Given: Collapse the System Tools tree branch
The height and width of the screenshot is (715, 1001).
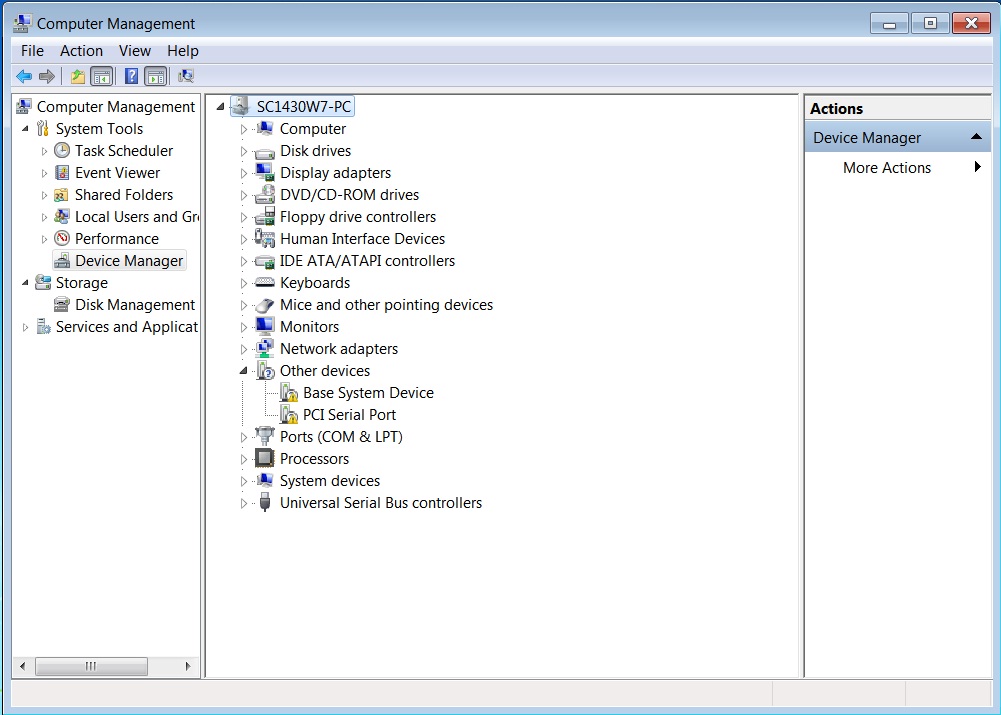Looking at the screenshot, I should point(24,128).
